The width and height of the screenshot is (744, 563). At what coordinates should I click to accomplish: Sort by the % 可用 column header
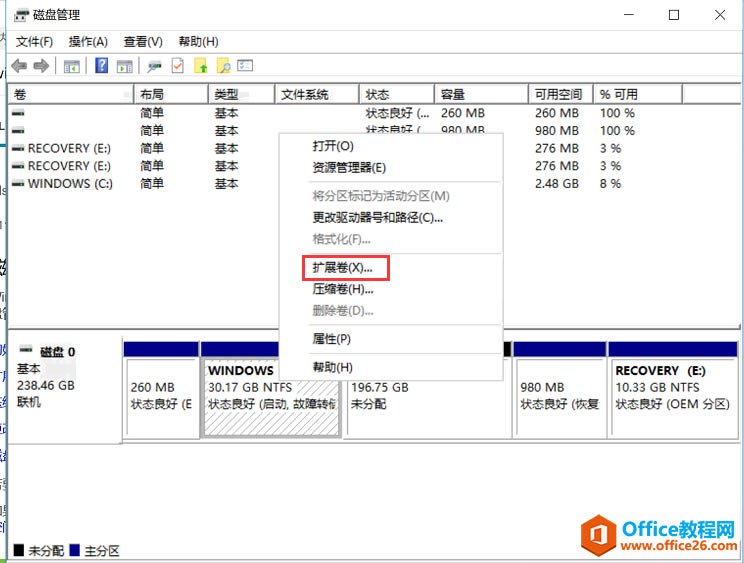(x=638, y=94)
